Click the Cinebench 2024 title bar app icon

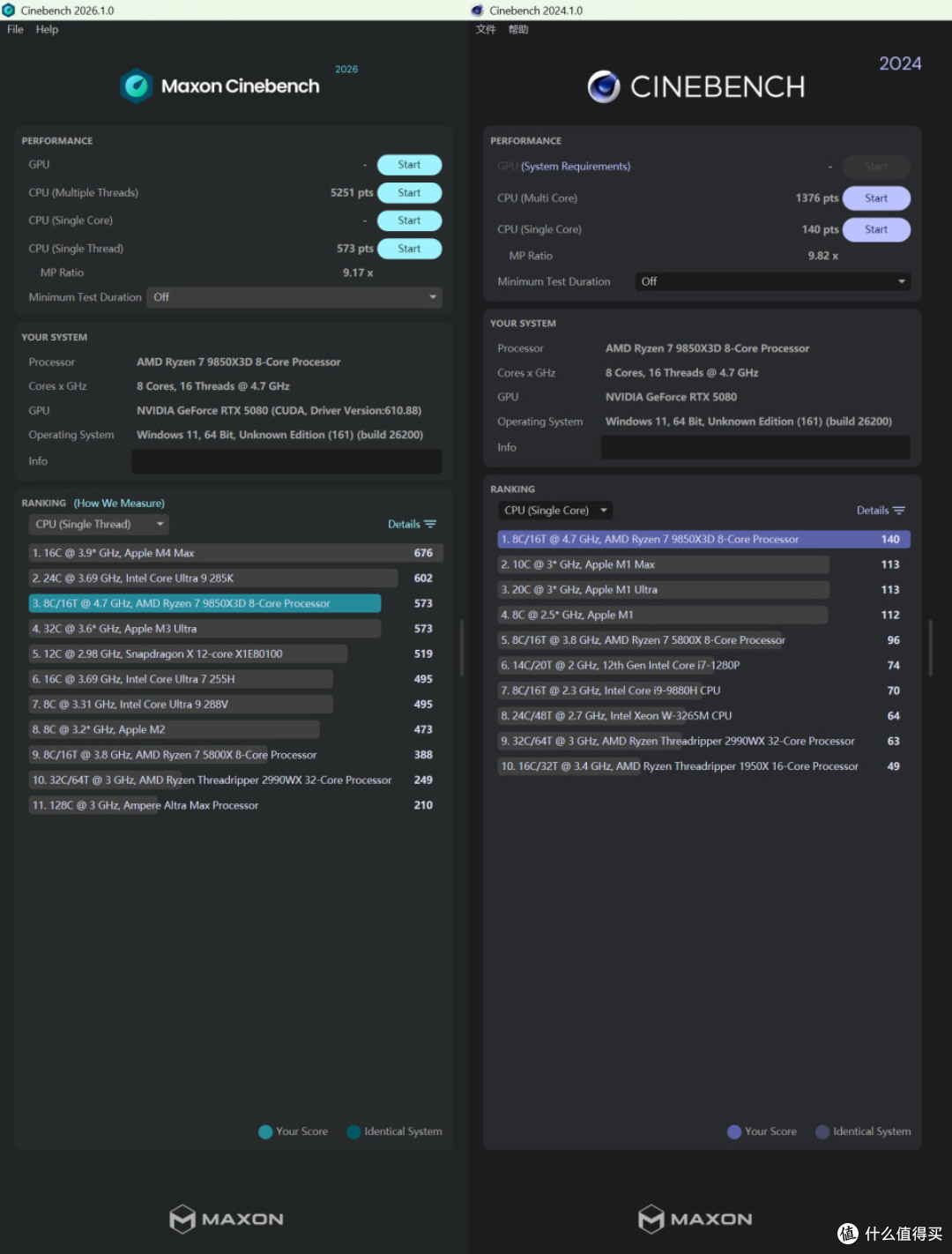pyautogui.click(x=478, y=11)
